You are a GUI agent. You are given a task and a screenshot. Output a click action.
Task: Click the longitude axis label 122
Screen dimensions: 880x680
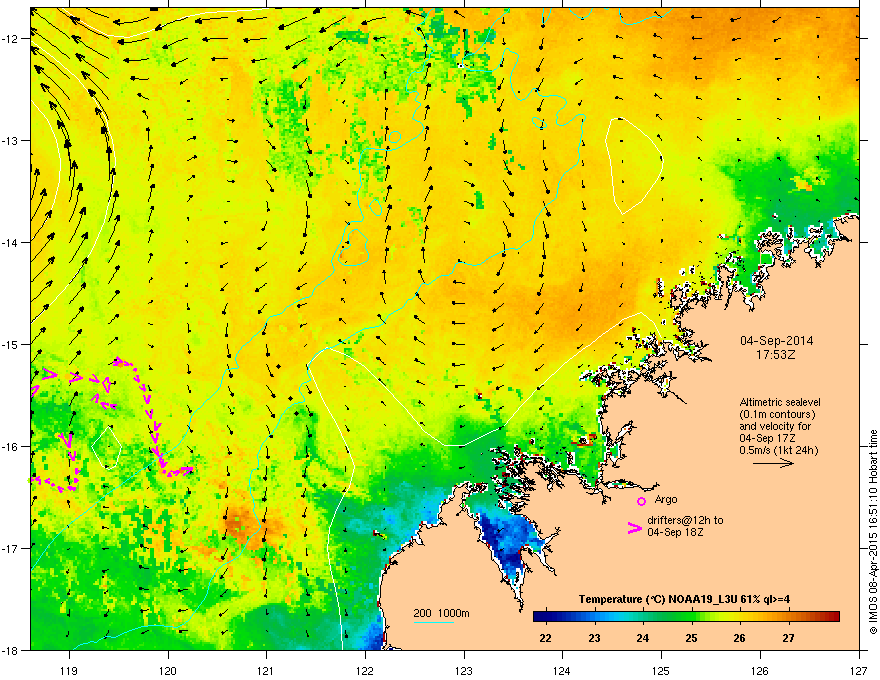[365, 670]
